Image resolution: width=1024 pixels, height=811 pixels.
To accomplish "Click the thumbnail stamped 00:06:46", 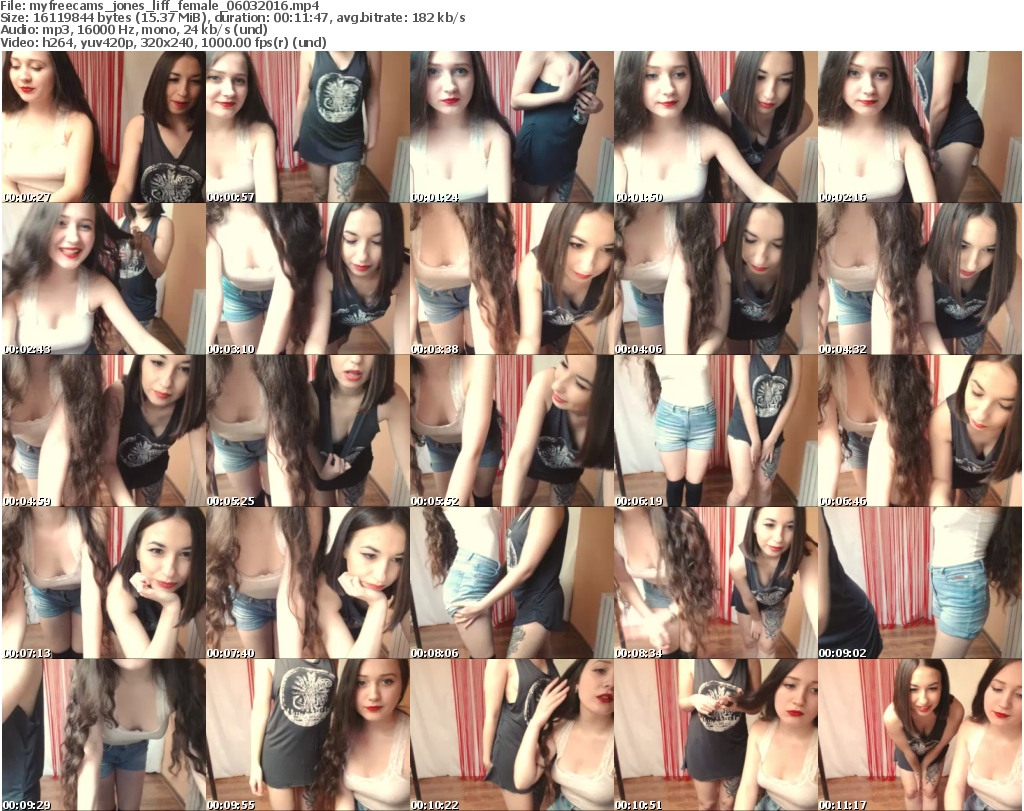I will pyautogui.click(x=920, y=431).
